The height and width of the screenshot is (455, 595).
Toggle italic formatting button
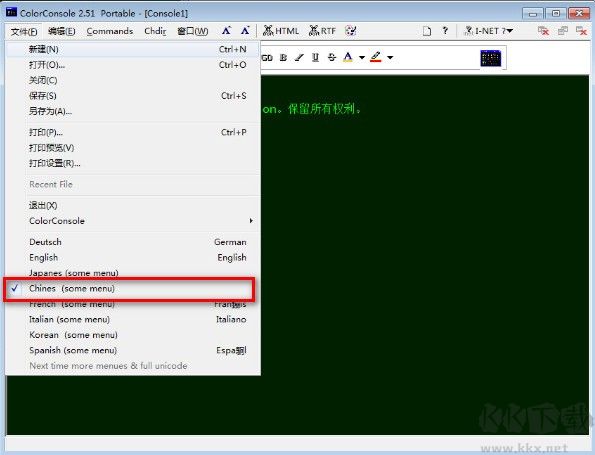(299, 58)
